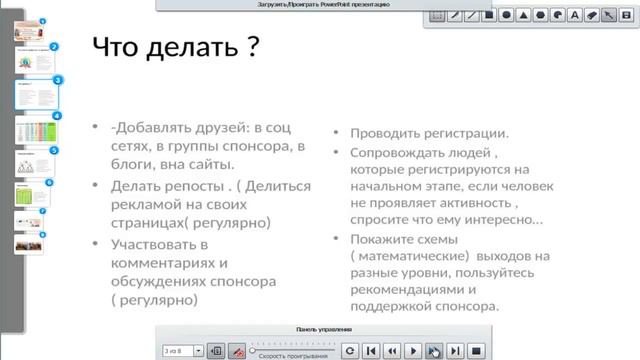The image size is (640, 360).
Task: Choose the straight line tool
Action: click(x=472, y=16)
